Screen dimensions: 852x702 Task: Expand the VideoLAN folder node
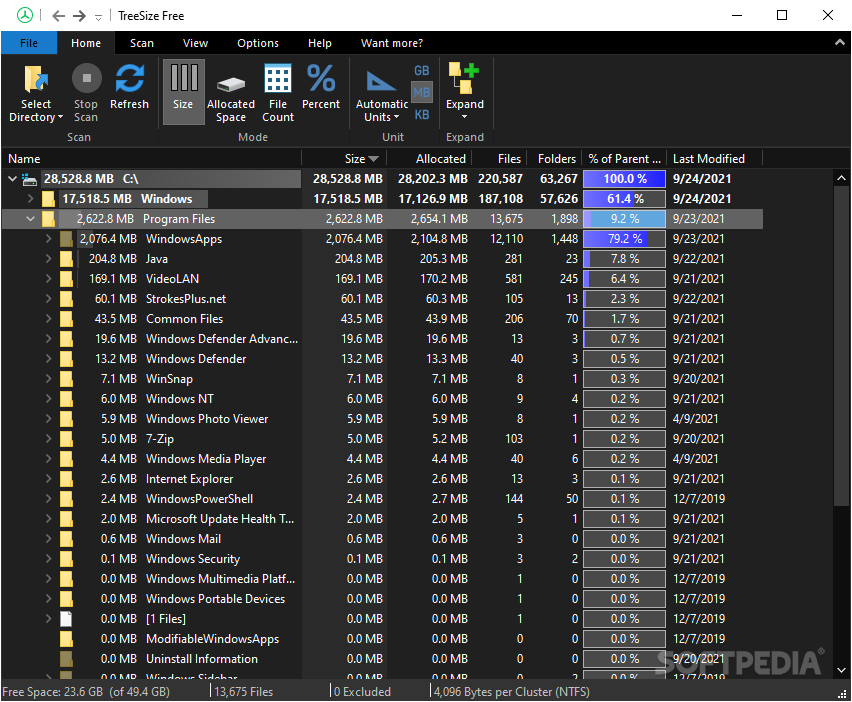pos(48,279)
